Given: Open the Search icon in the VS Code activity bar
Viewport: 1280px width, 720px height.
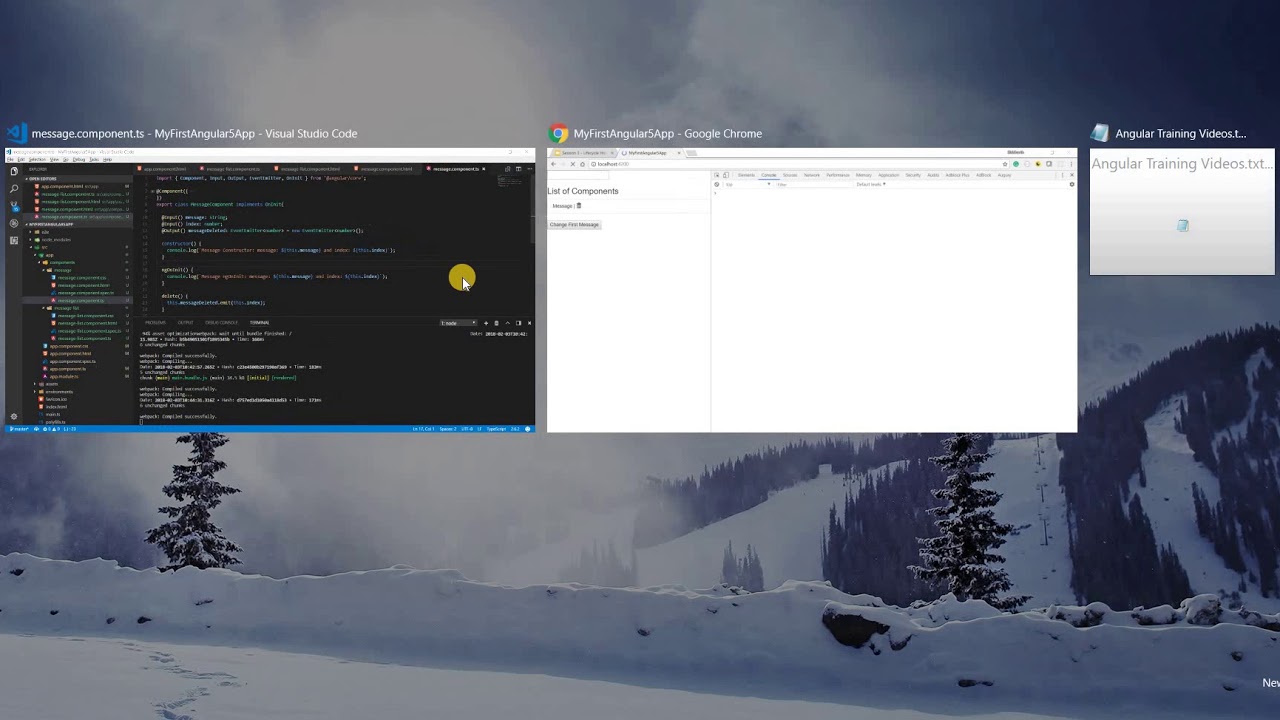Looking at the screenshot, I should (x=14, y=188).
